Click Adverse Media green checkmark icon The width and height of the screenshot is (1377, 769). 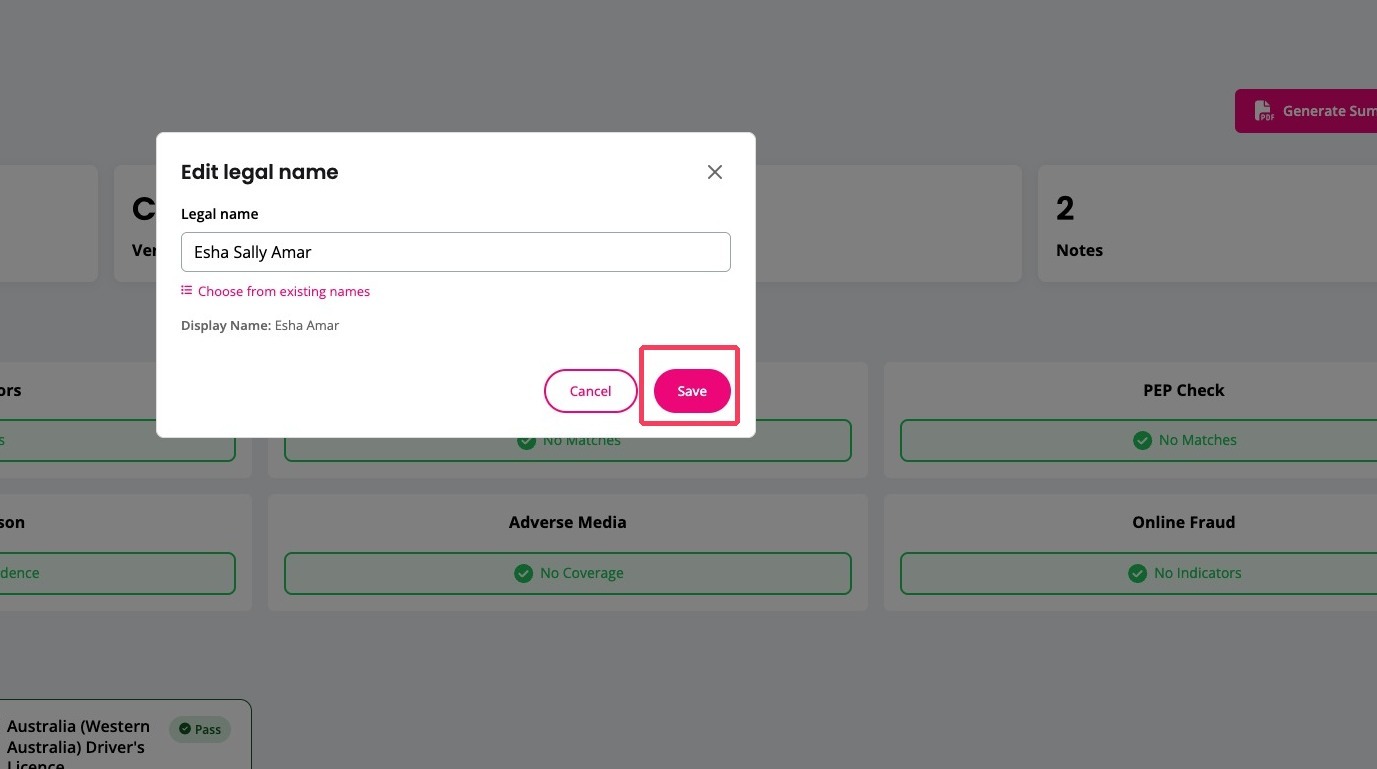click(523, 573)
